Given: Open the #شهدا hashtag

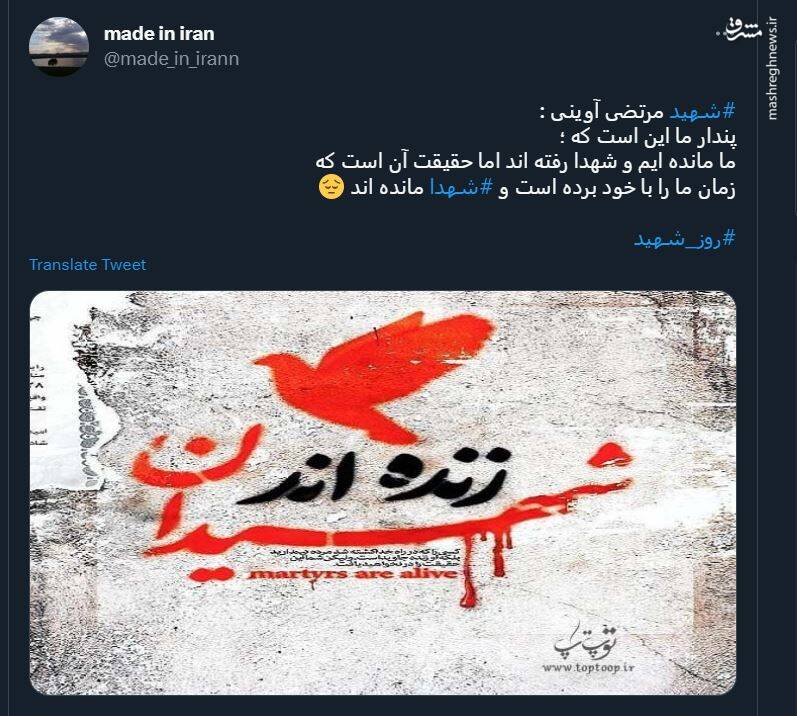Looking at the screenshot, I should click(462, 188).
